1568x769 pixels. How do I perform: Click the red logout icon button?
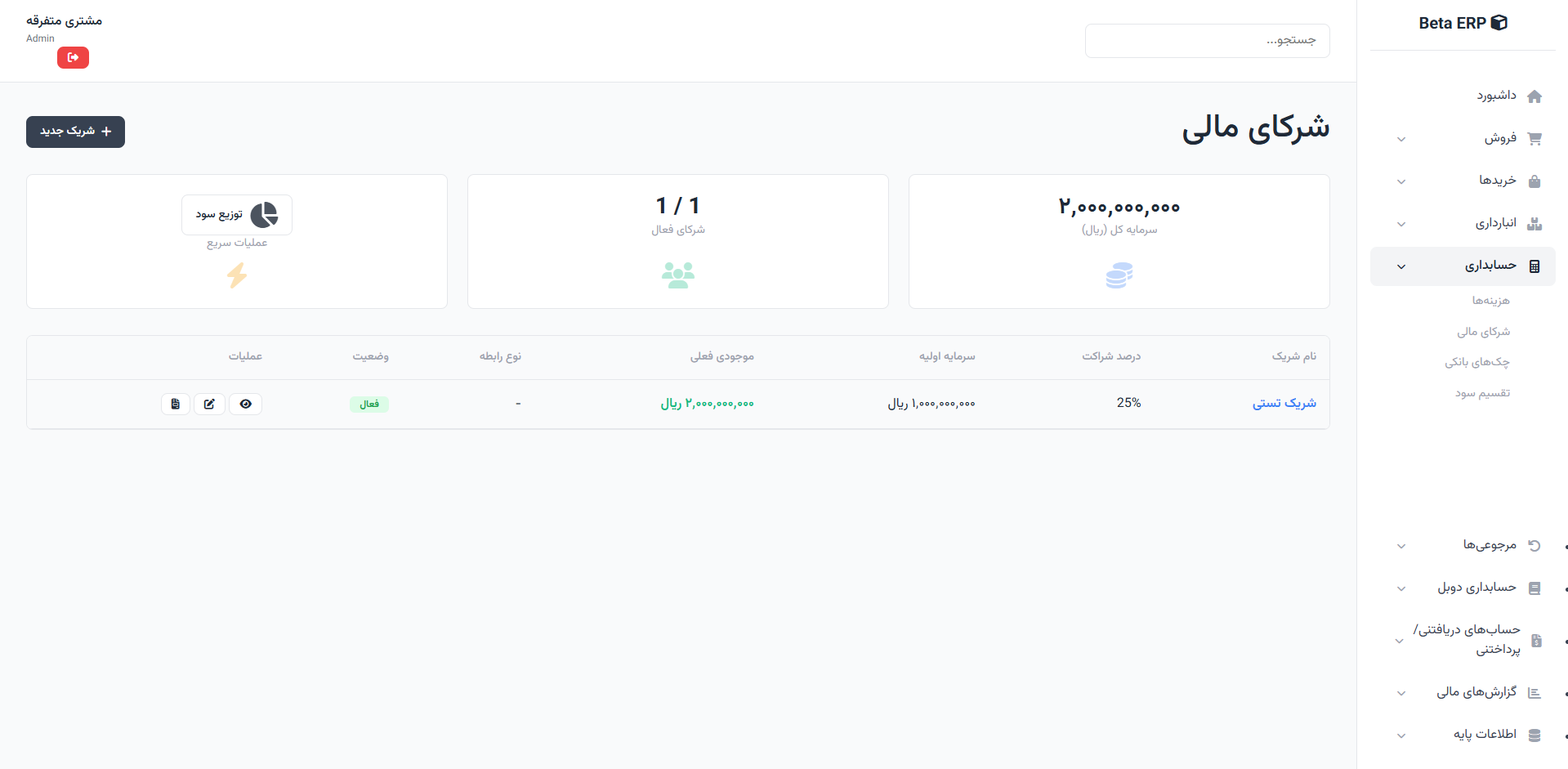click(73, 57)
